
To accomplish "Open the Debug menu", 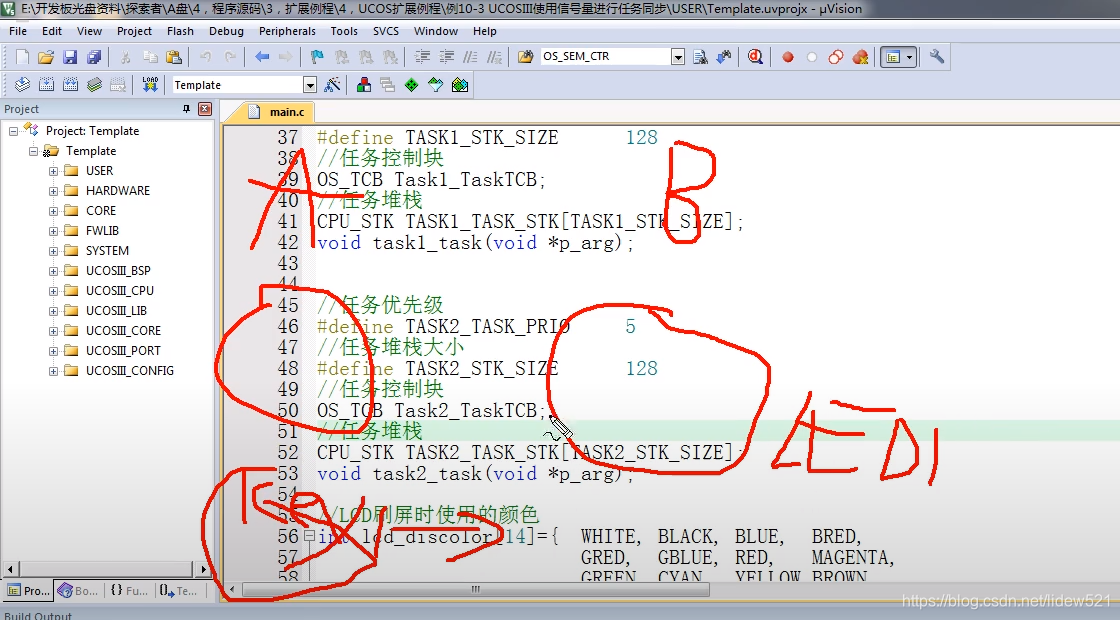I will click(x=226, y=31).
